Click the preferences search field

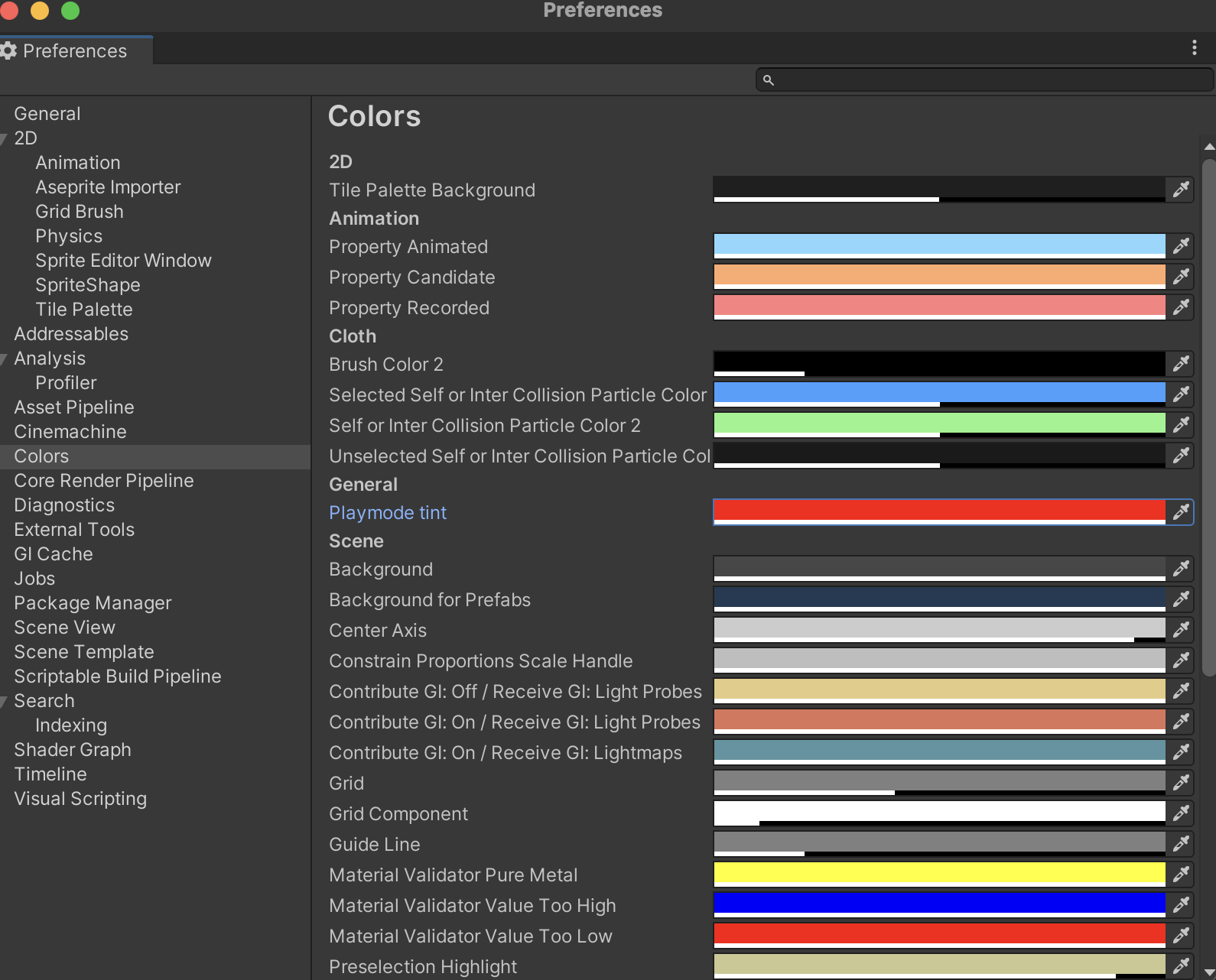[x=984, y=80]
